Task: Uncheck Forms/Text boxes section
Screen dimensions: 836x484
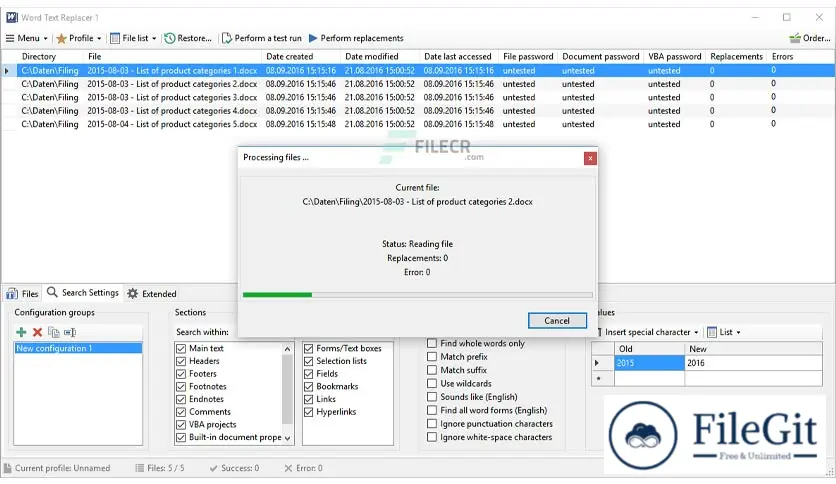Action: [x=308, y=348]
